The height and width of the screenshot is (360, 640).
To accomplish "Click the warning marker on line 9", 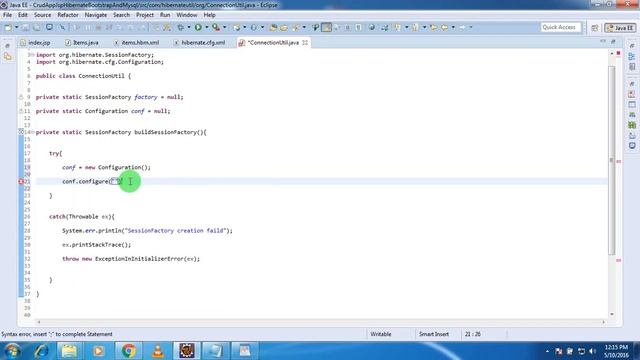I will 21,97.
